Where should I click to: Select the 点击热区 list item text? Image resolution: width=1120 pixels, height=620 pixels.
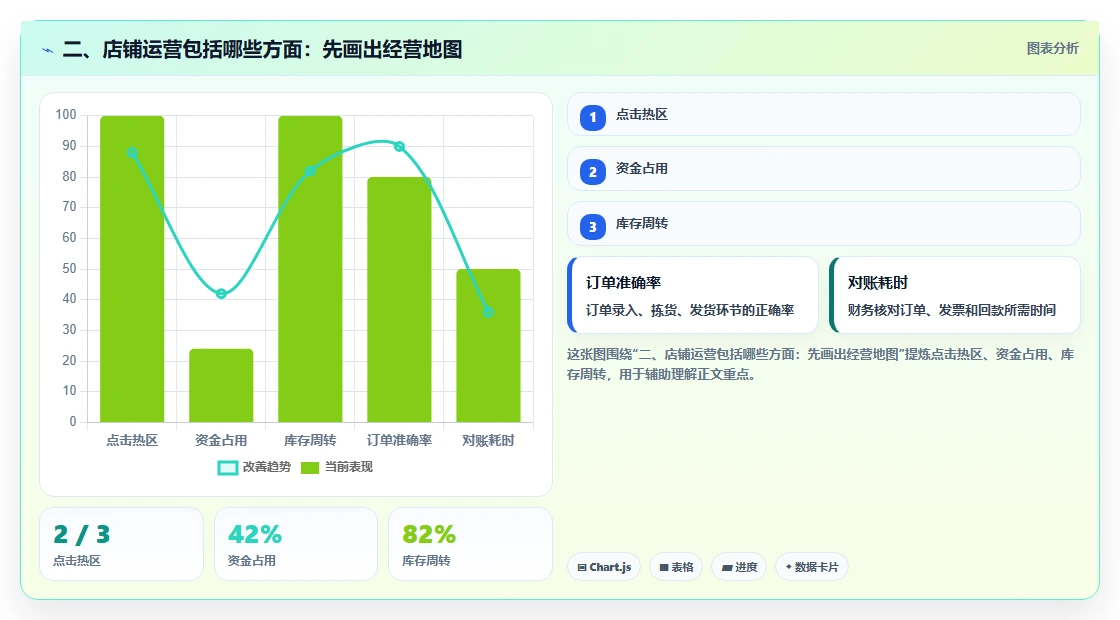(x=641, y=114)
